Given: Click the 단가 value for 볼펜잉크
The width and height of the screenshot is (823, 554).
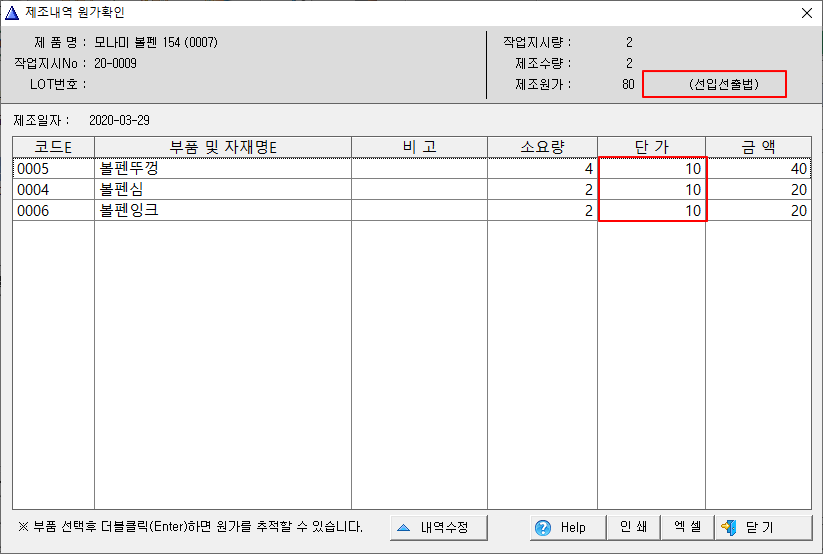Looking at the screenshot, I should coord(693,211).
